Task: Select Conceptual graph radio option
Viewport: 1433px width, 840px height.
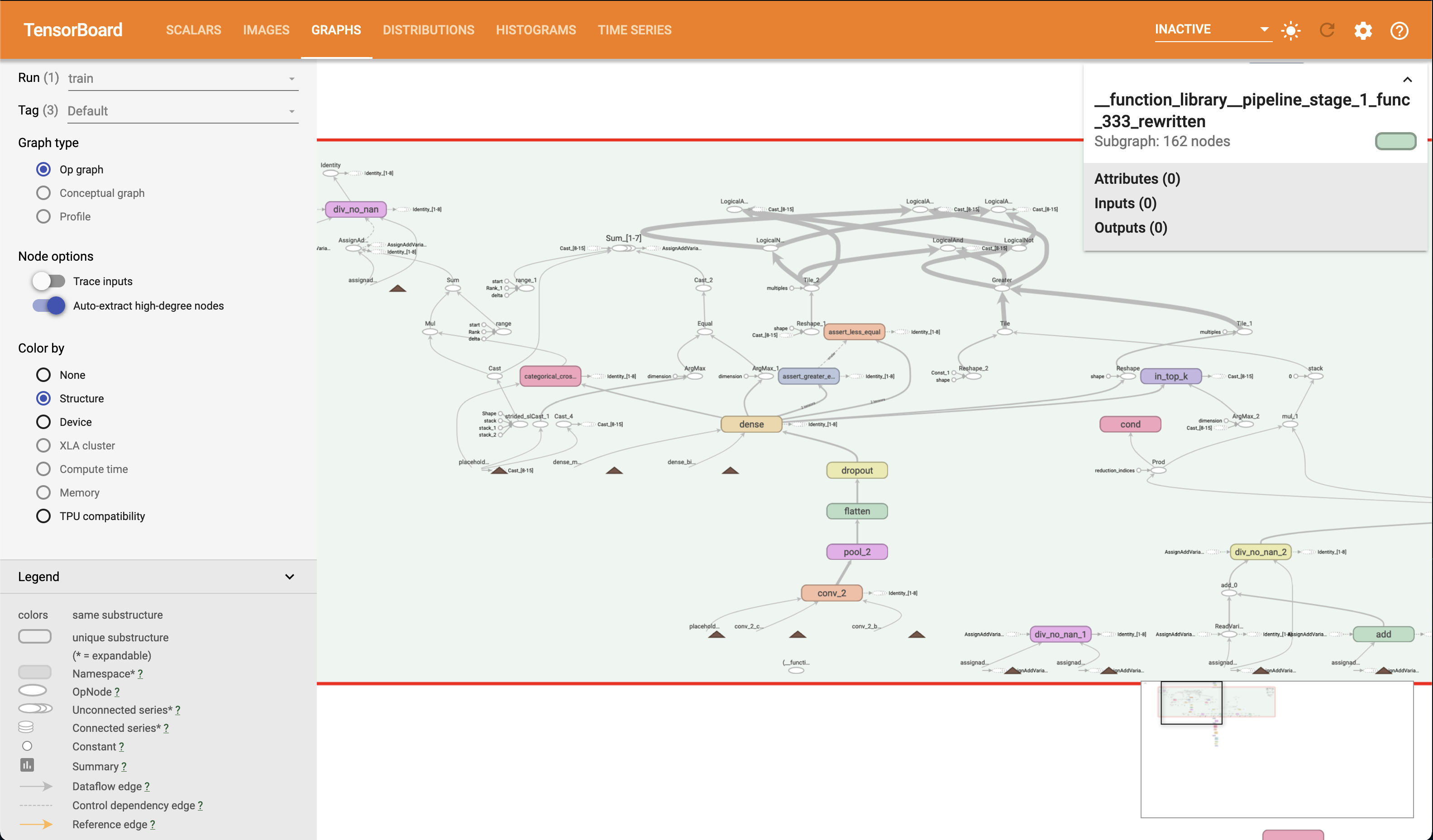Action: coord(43,193)
